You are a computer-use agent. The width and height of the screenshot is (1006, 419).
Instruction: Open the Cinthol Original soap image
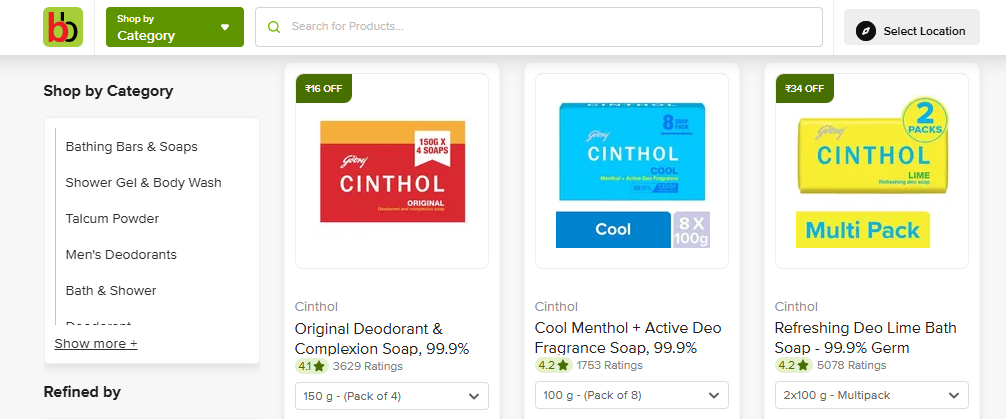[392, 171]
